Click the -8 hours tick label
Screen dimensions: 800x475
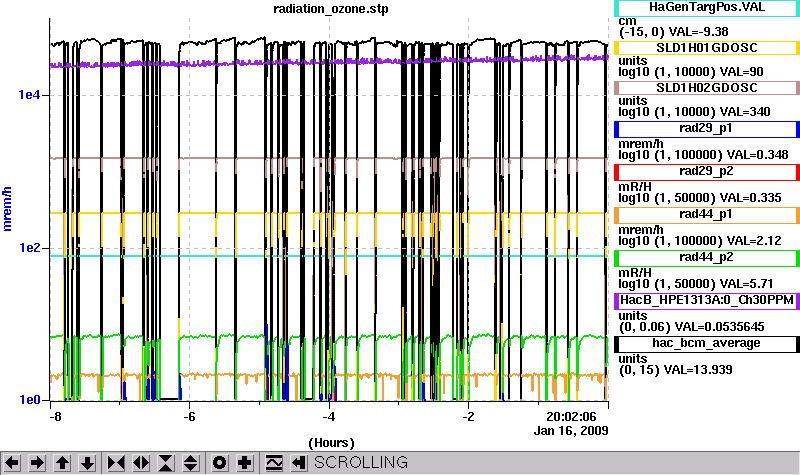click(55, 417)
